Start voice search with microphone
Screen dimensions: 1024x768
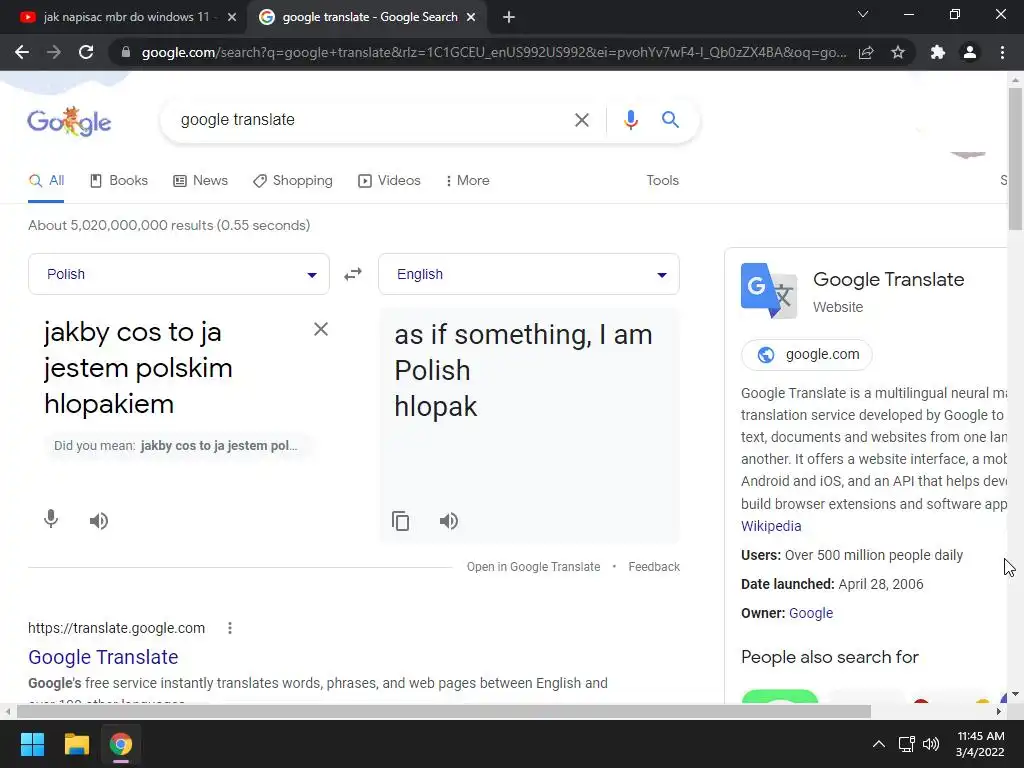point(630,120)
